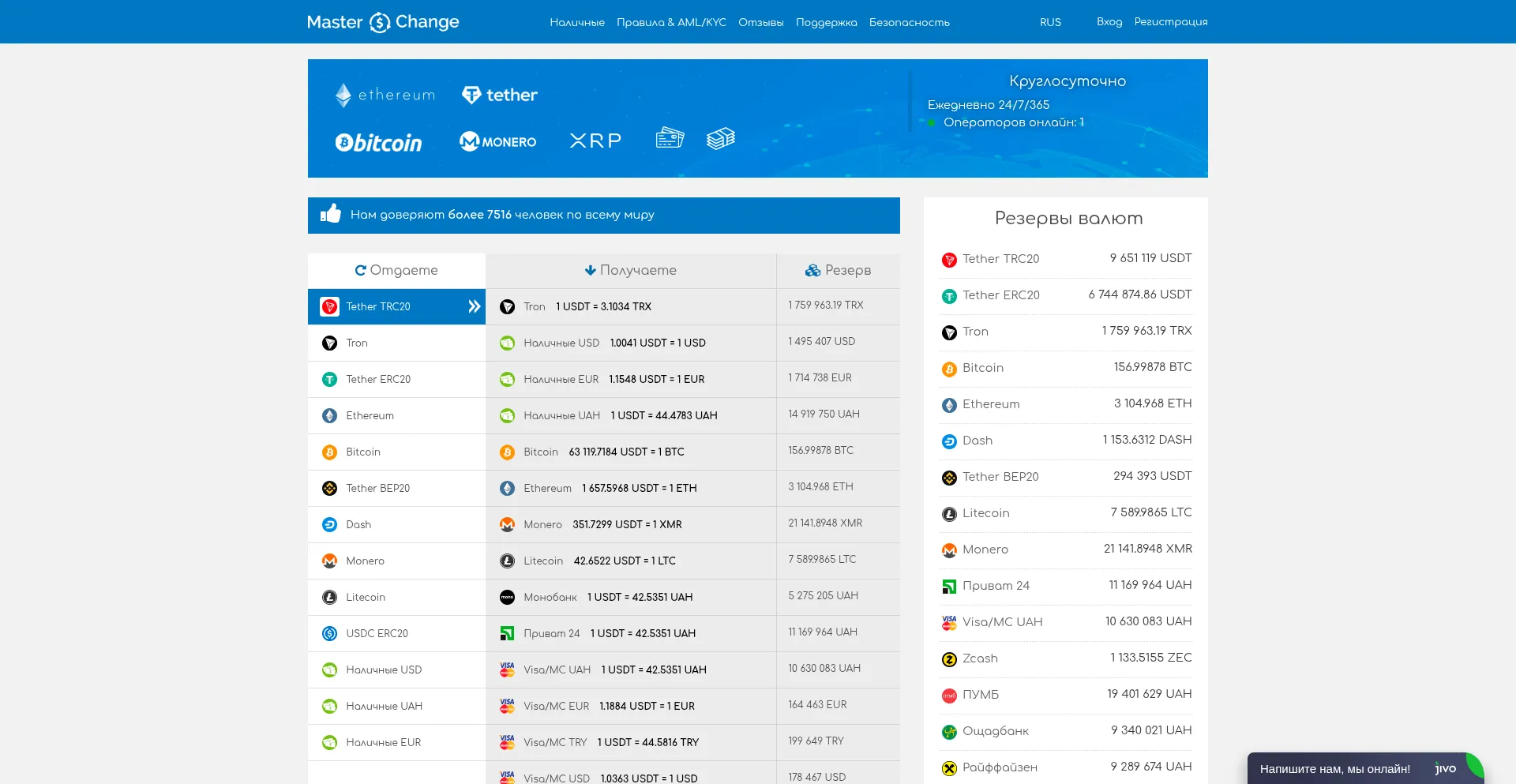Open Правила & AML/KYC in the top menu
1516x784 pixels.
click(671, 22)
